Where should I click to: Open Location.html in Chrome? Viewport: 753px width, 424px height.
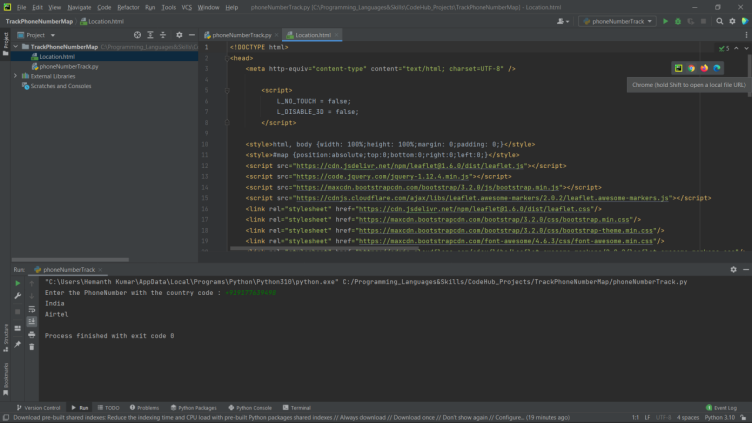point(691,68)
